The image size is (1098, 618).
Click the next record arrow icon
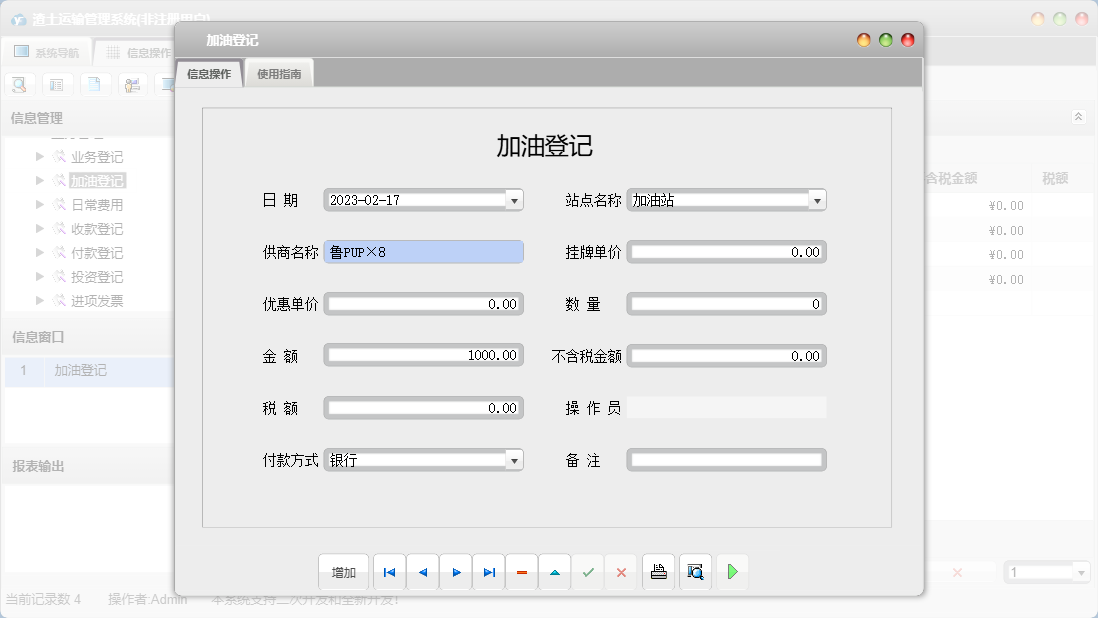tap(455, 572)
